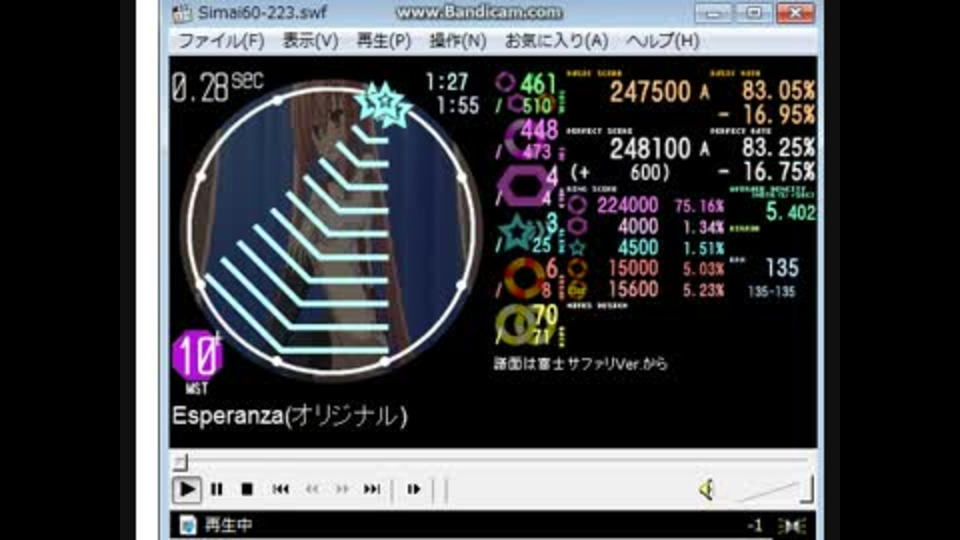Click the 15600 score row
This screenshot has height=540, width=960.
[647, 289]
